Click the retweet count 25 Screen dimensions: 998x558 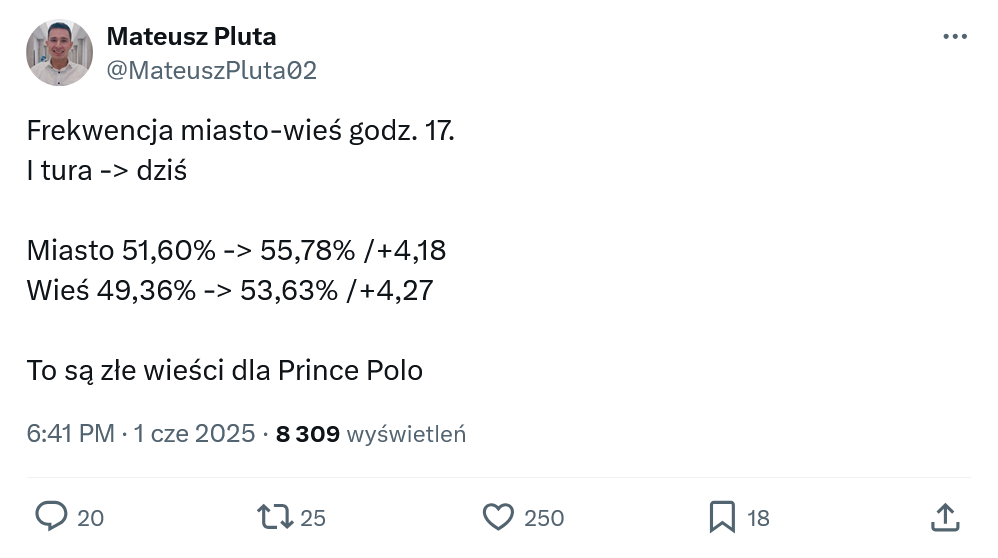coord(313,518)
